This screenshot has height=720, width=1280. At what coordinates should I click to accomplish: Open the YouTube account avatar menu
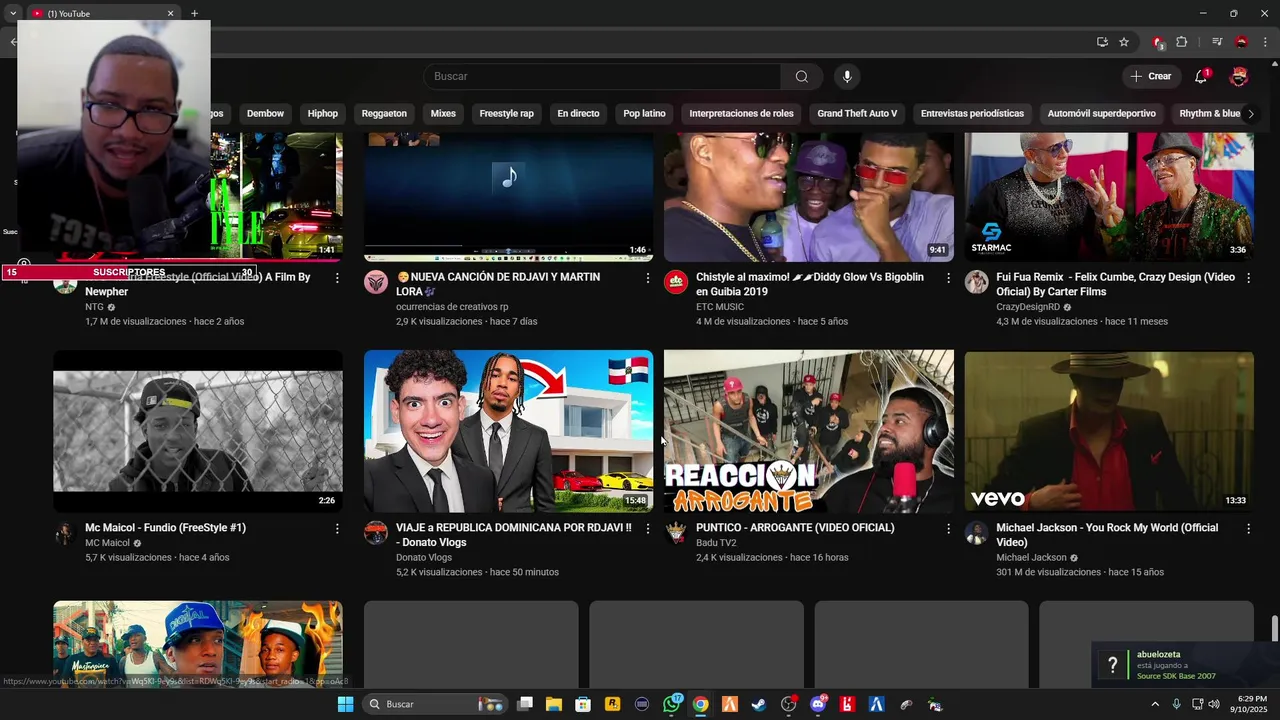pyautogui.click(x=1239, y=76)
